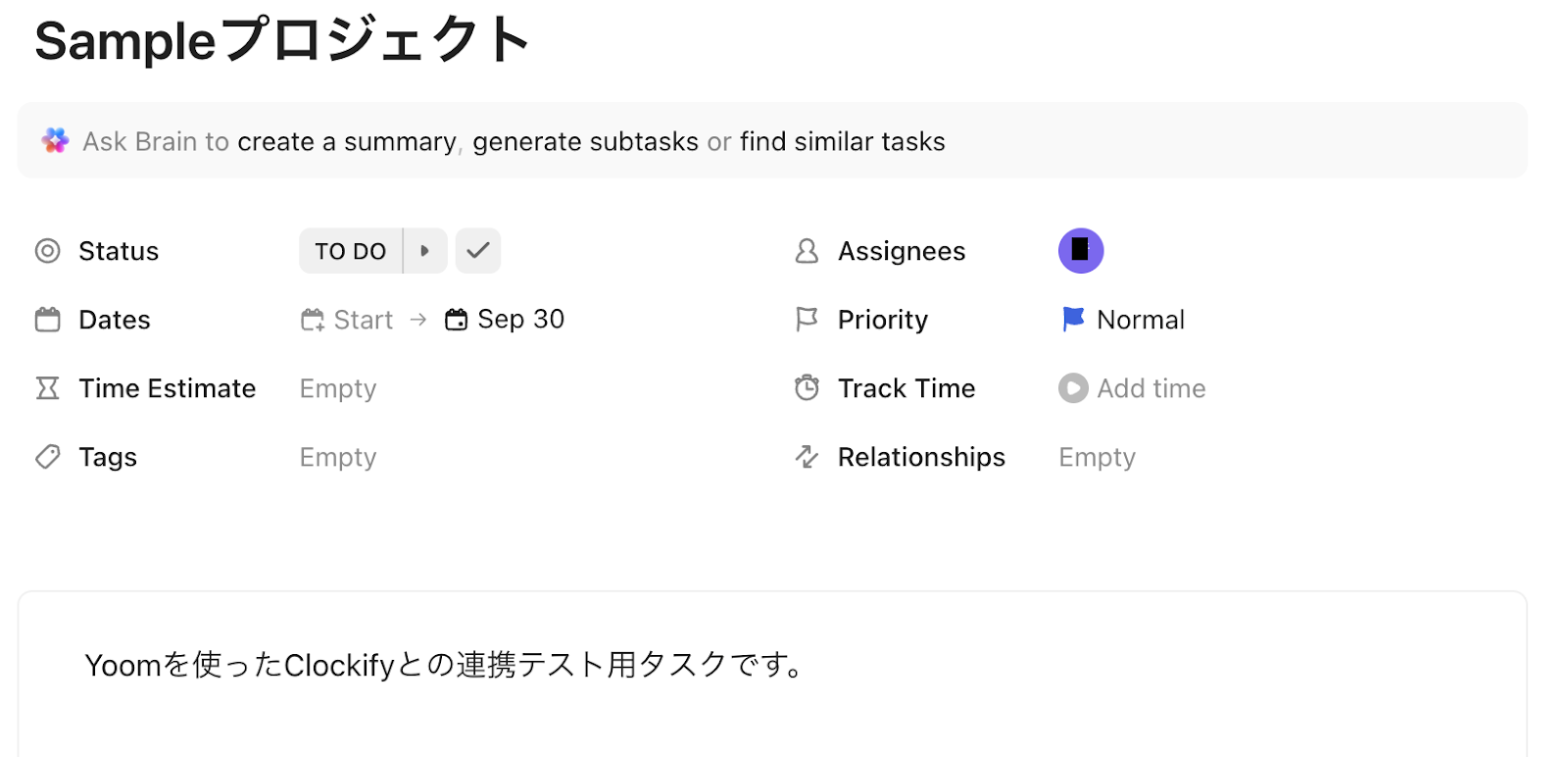Click the Brain AI sparkle icon
Image resolution: width=1568 pixels, height=757 pixels.
pyautogui.click(x=55, y=141)
